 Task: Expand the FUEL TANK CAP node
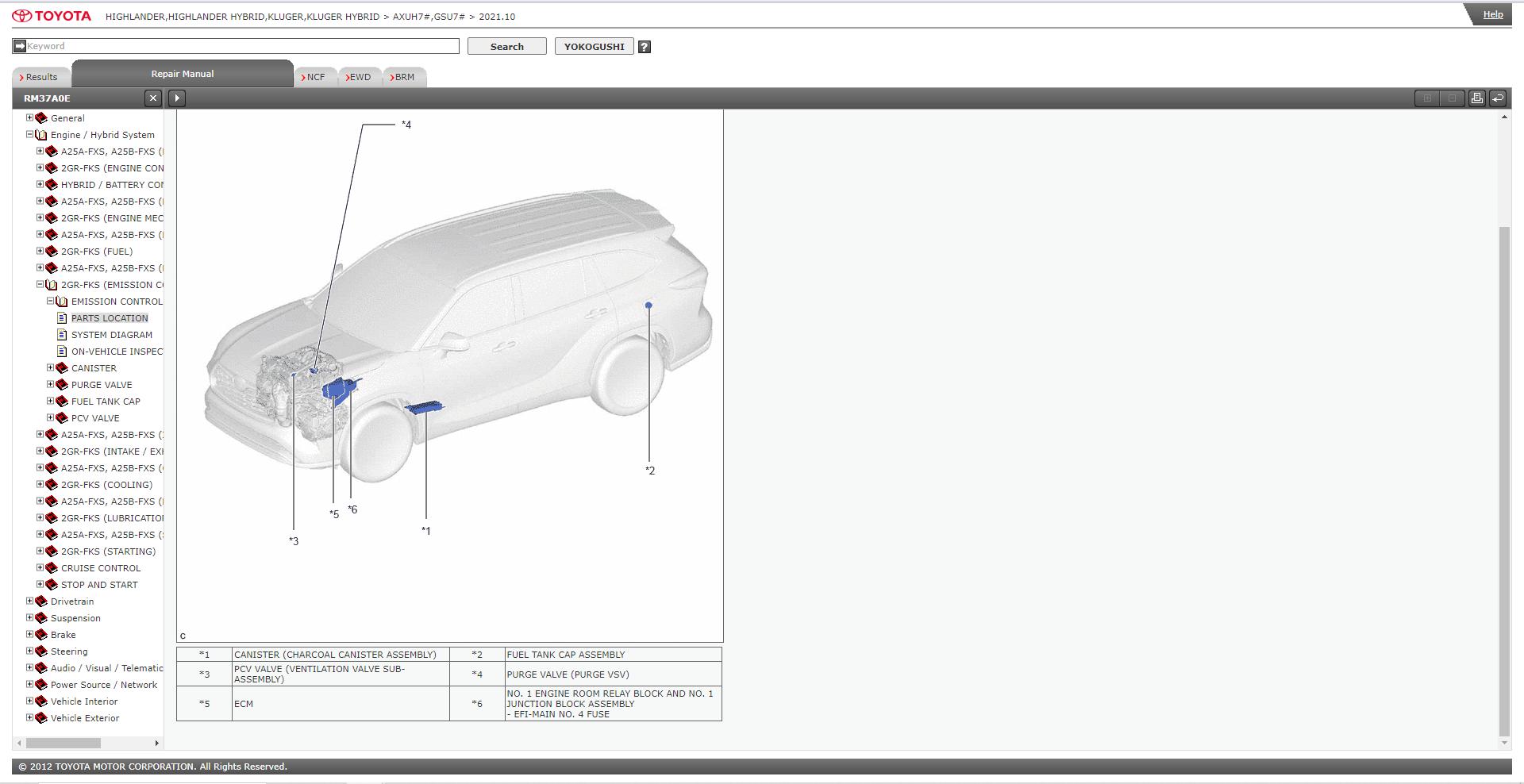point(51,401)
